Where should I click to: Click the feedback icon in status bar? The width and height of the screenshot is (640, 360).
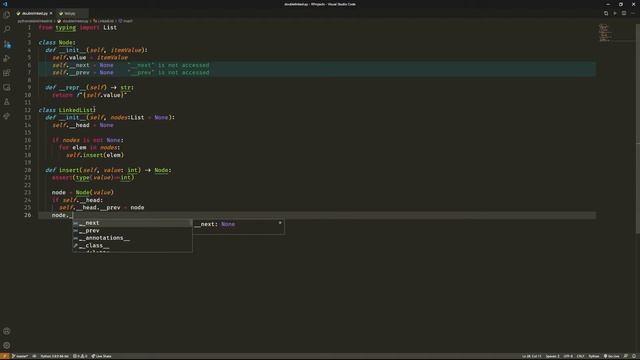coord(626,356)
